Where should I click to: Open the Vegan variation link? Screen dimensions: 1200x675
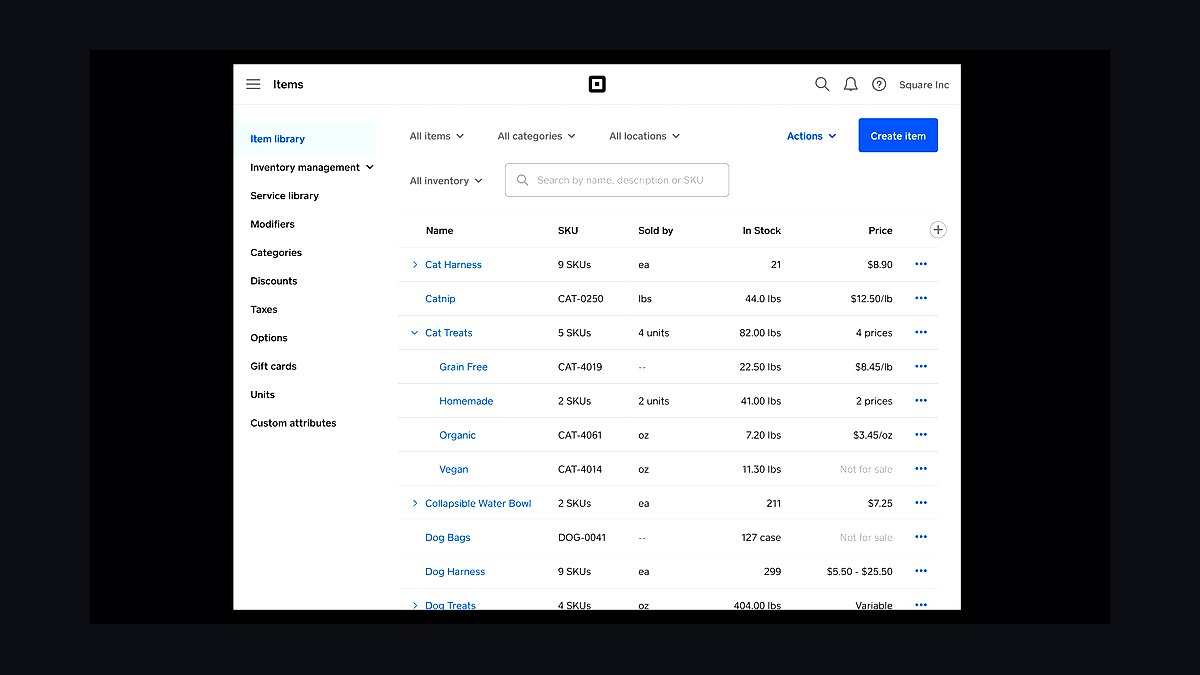(453, 469)
